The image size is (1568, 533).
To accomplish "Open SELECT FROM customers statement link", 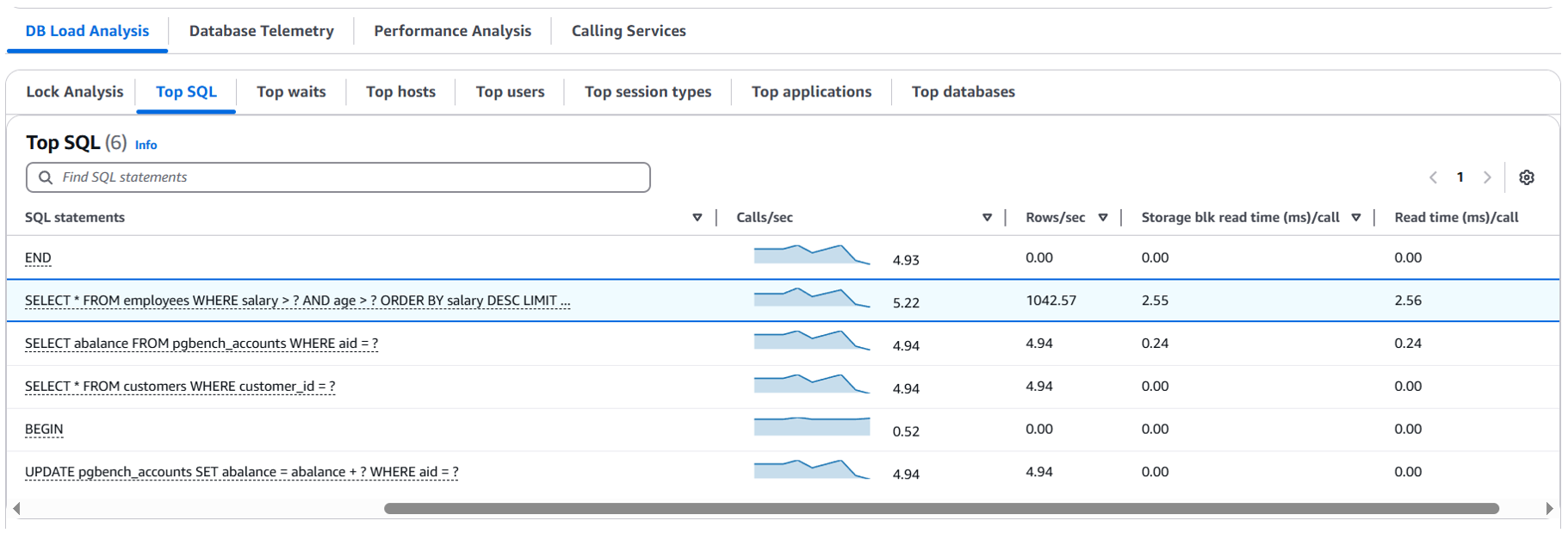I will 180,387.
